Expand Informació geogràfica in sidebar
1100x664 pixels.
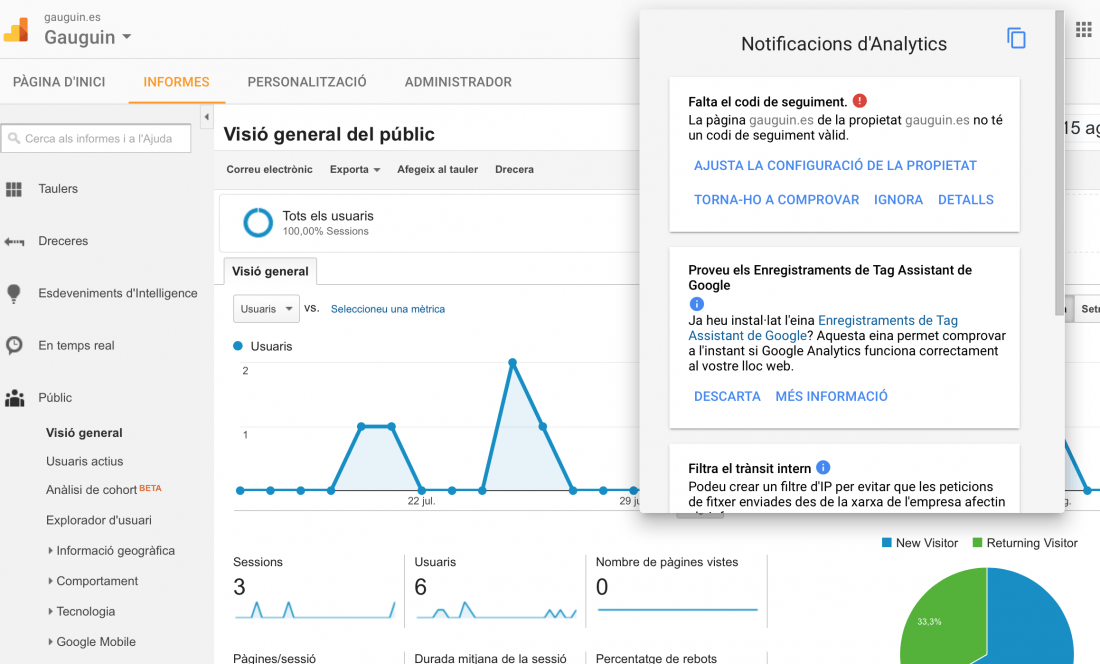(50, 551)
